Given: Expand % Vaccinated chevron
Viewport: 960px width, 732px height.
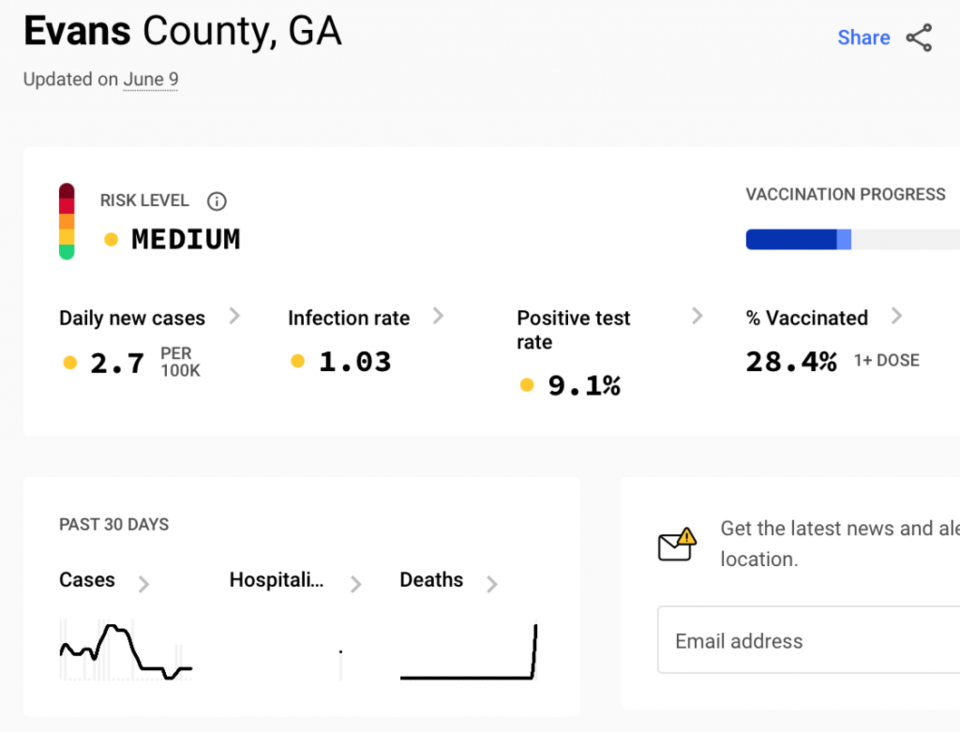Looking at the screenshot, I should 896,316.
